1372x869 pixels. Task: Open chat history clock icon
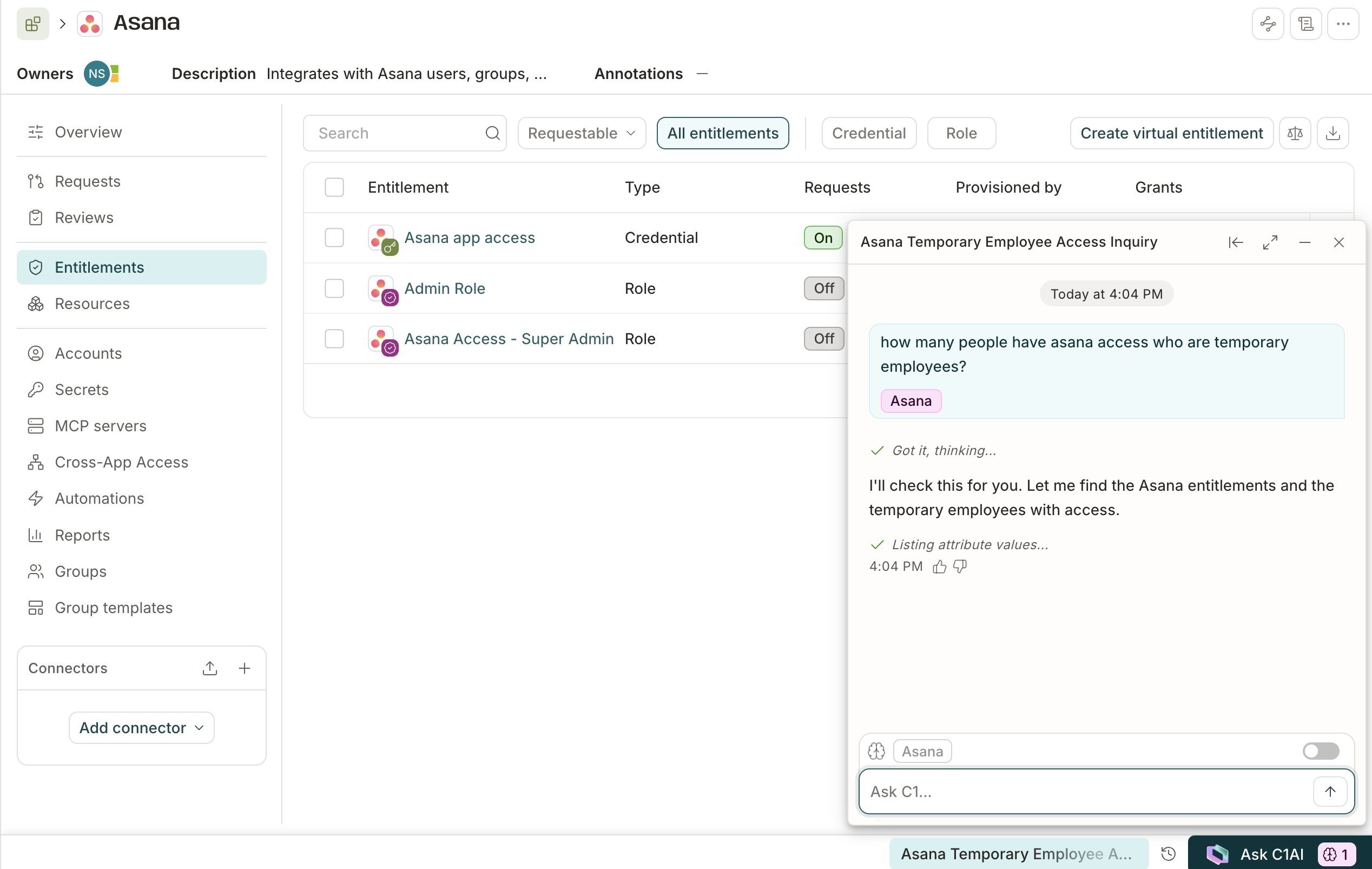coord(1168,854)
